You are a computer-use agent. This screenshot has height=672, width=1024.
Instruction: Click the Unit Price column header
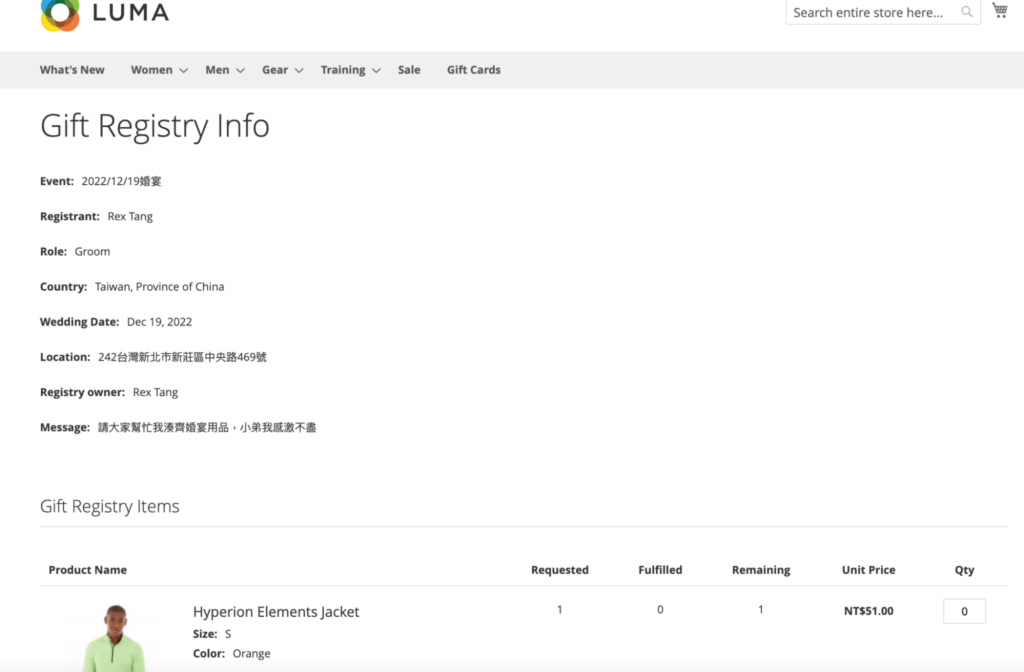(868, 570)
